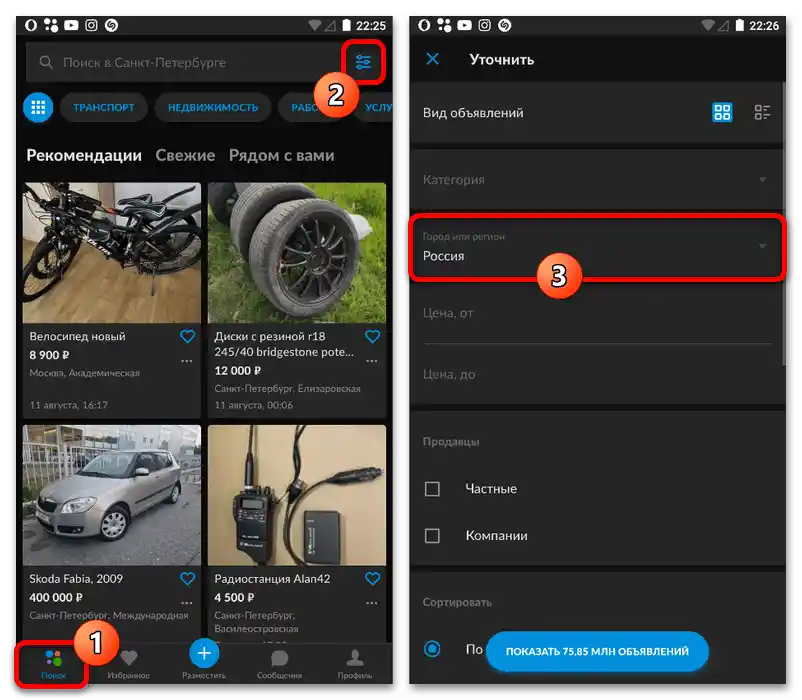Open the radio station listing photo
This screenshot has height=700, width=802.
click(297, 495)
